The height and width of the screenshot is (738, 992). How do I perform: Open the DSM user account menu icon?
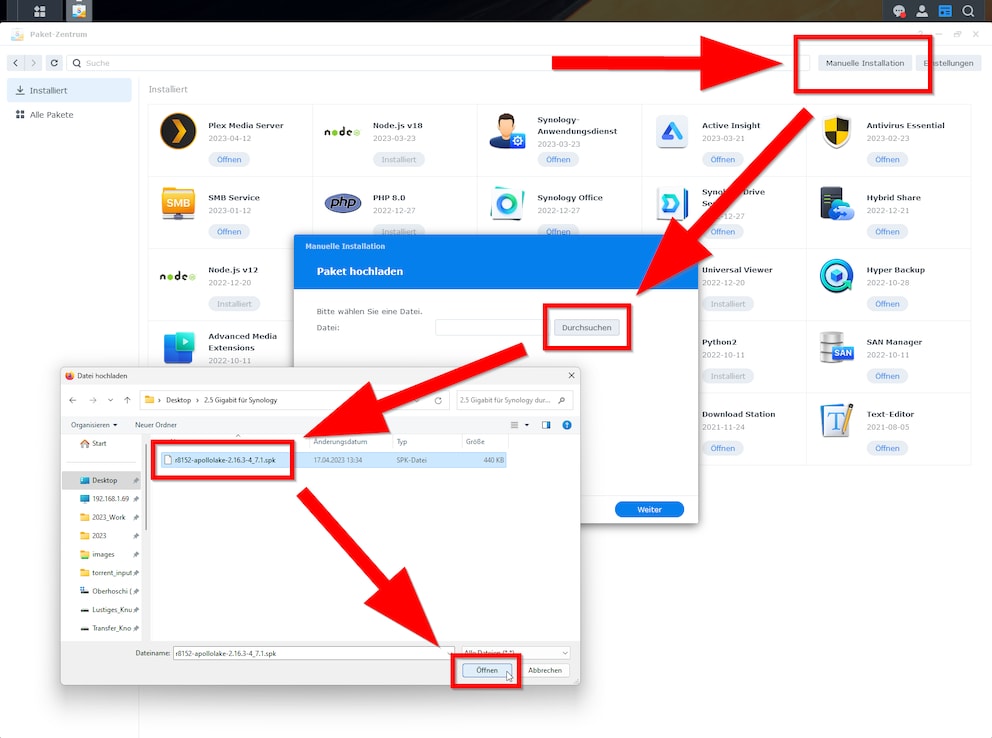coord(922,11)
